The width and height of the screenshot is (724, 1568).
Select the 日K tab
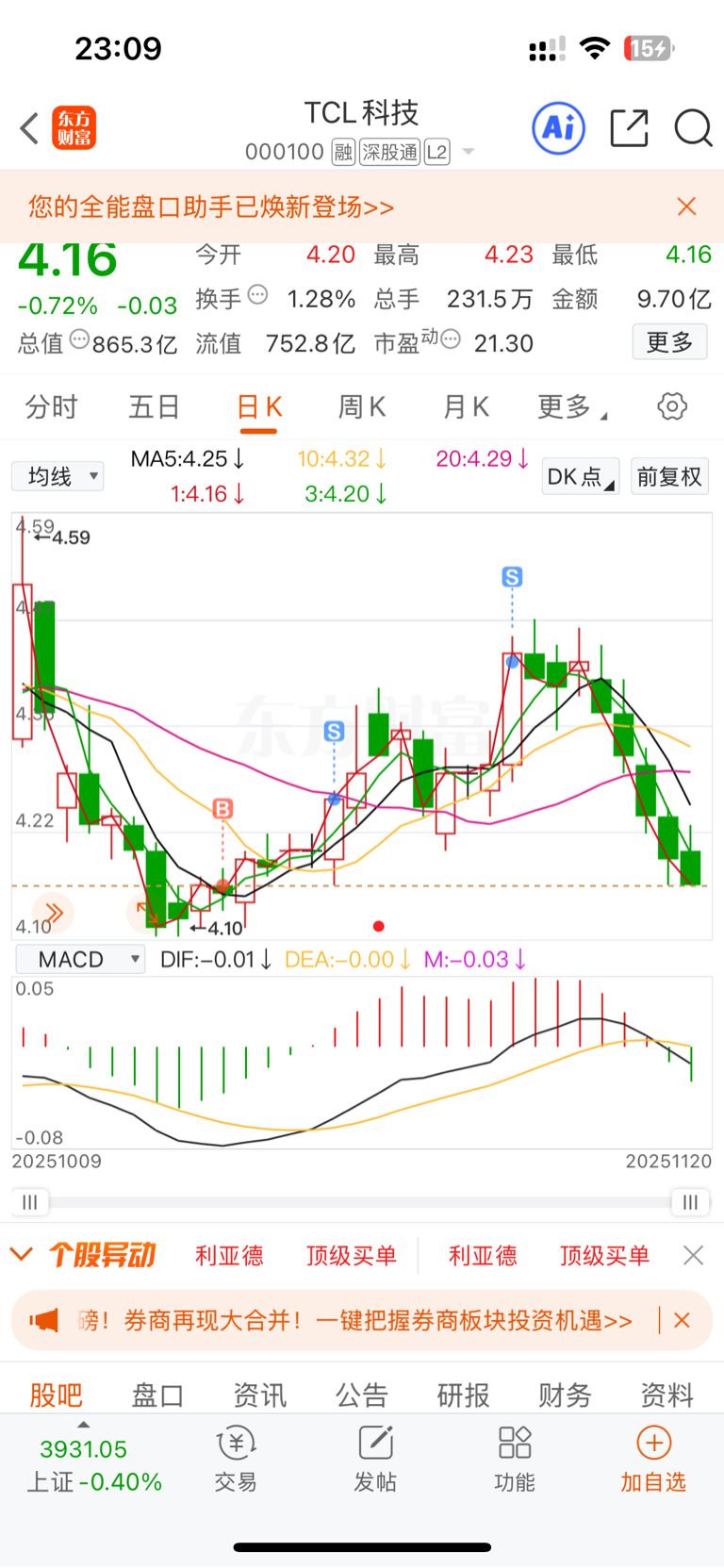258,406
